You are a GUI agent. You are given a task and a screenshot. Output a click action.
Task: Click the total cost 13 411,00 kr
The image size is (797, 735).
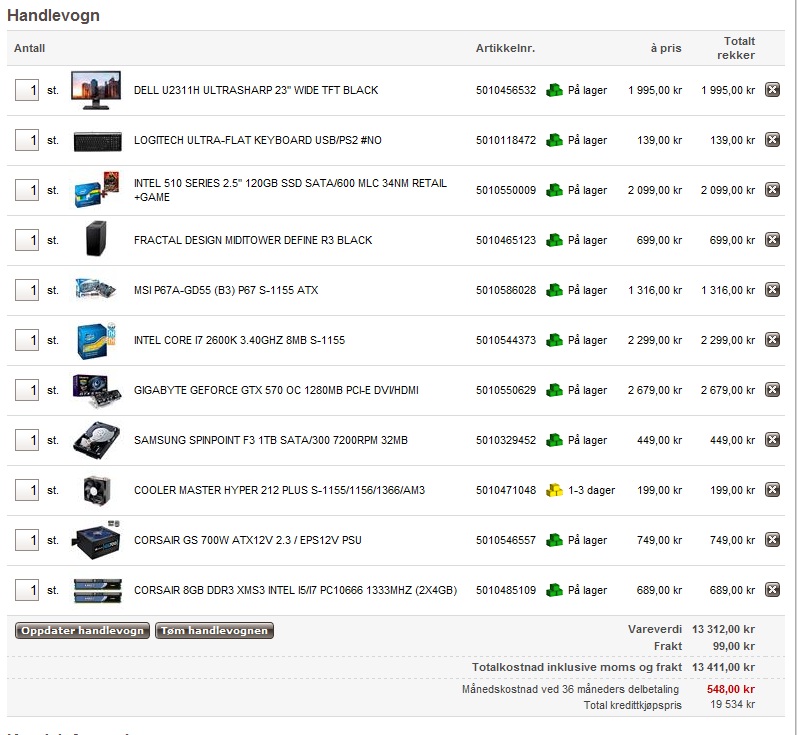(723, 667)
